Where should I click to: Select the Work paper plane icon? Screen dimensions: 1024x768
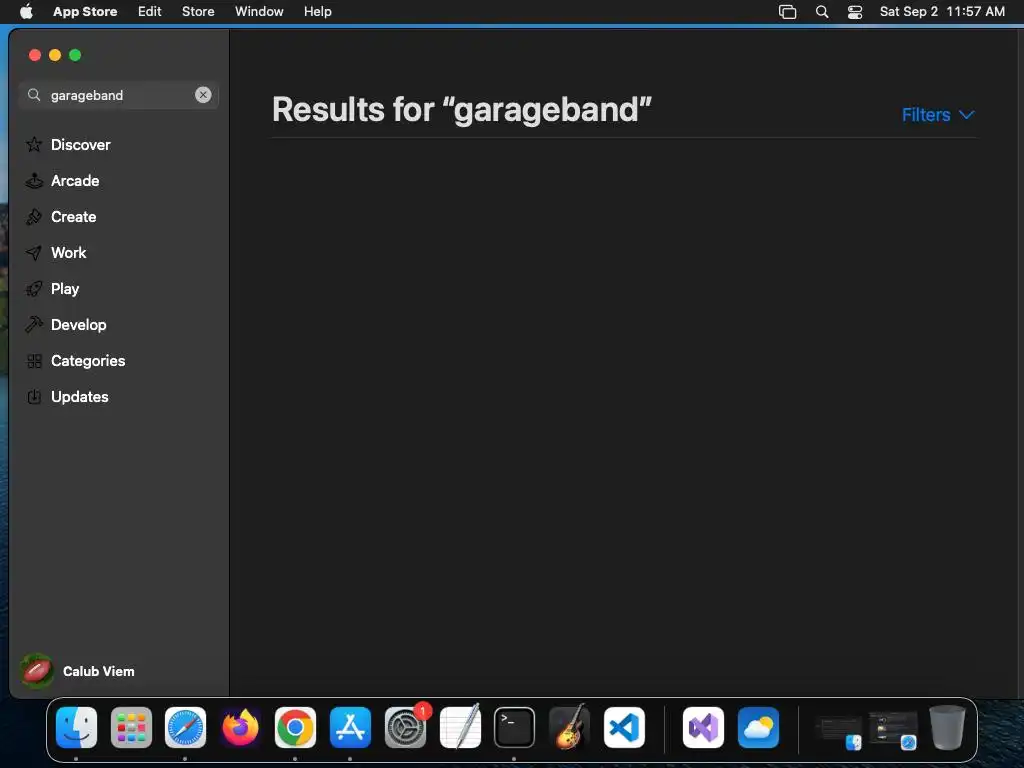(34, 253)
